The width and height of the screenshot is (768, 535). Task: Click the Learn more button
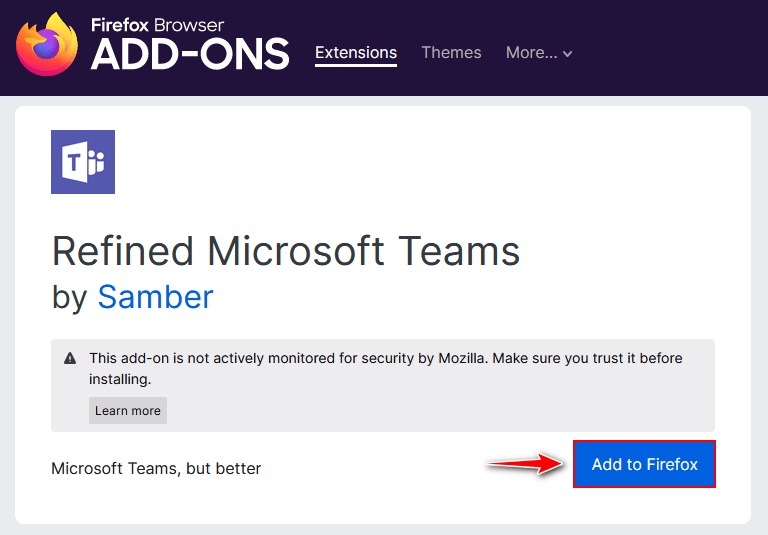[128, 411]
